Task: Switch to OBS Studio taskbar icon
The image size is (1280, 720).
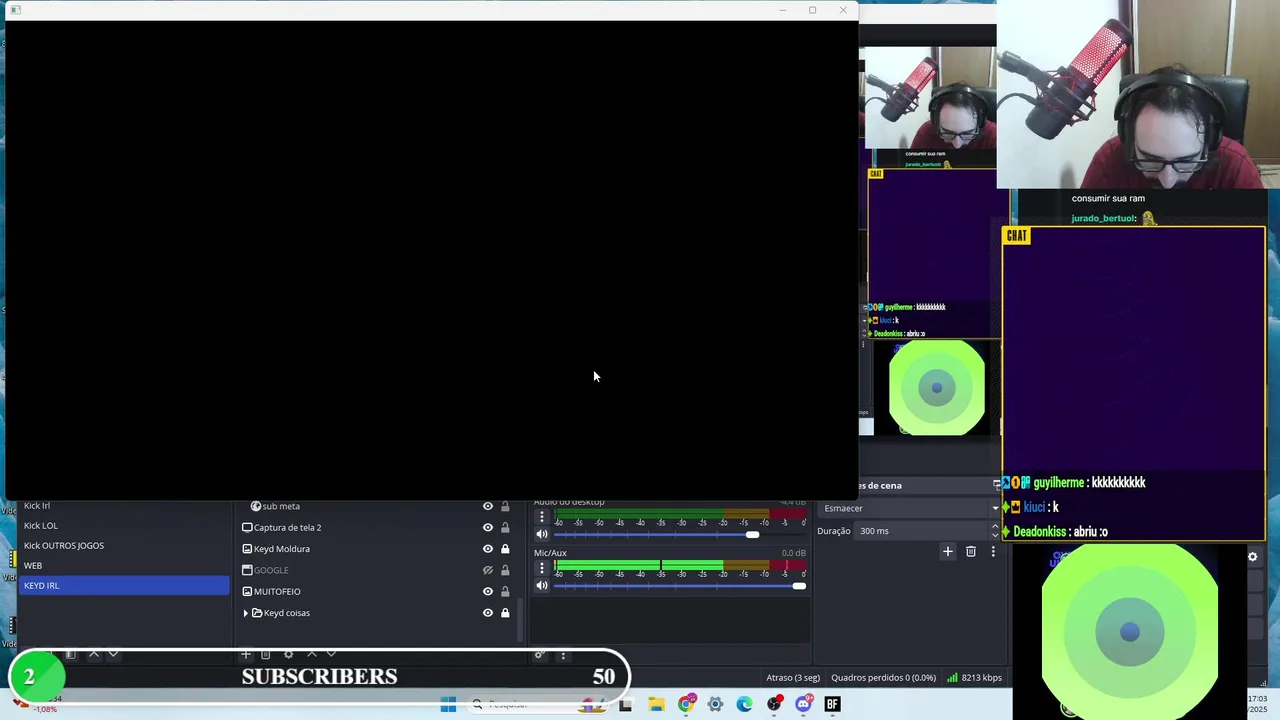Action: pyautogui.click(x=774, y=705)
